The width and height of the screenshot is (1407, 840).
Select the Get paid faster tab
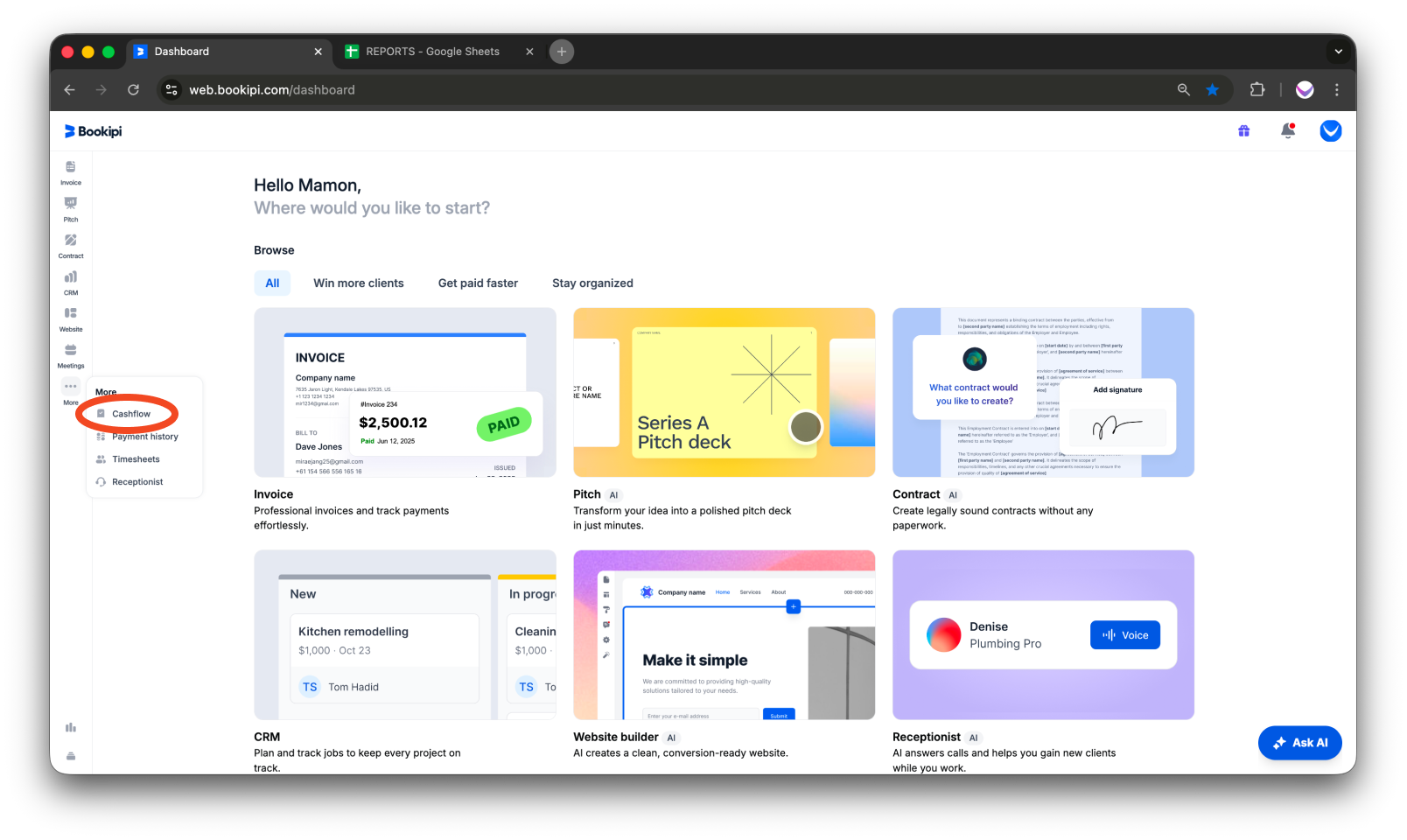[x=478, y=283]
